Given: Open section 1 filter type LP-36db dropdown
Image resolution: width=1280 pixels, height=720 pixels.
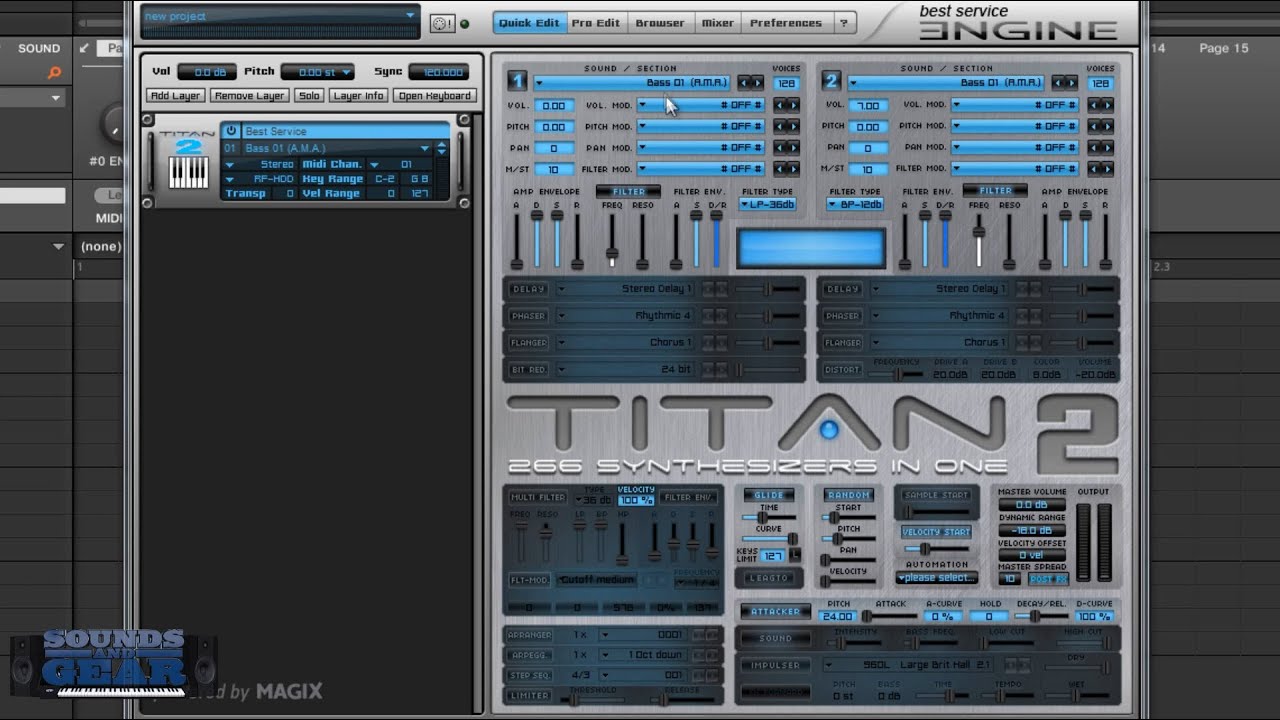Looking at the screenshot, I should (768, 205).
